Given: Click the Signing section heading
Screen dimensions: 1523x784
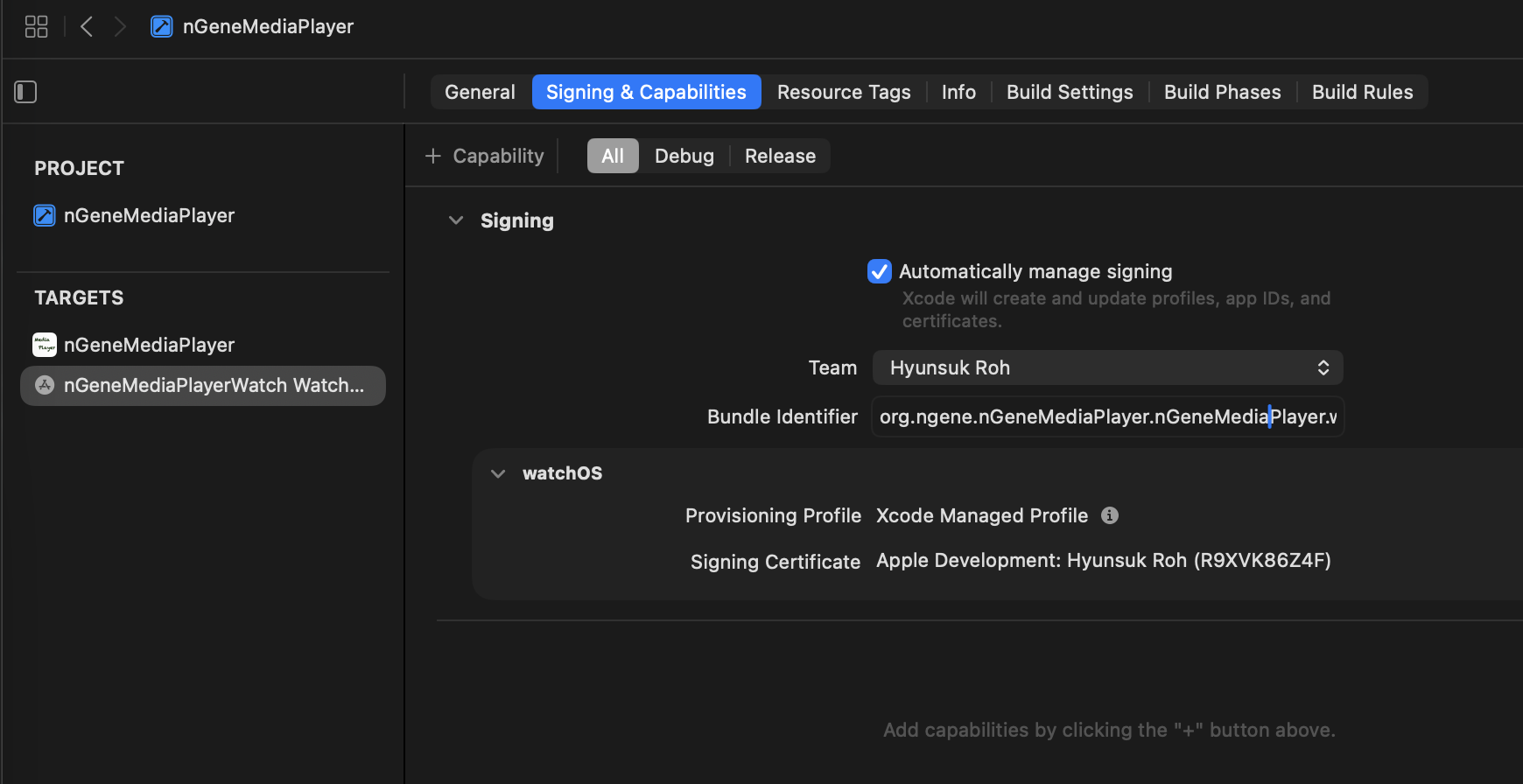Looking at the screenshot, I should (516, 220).
